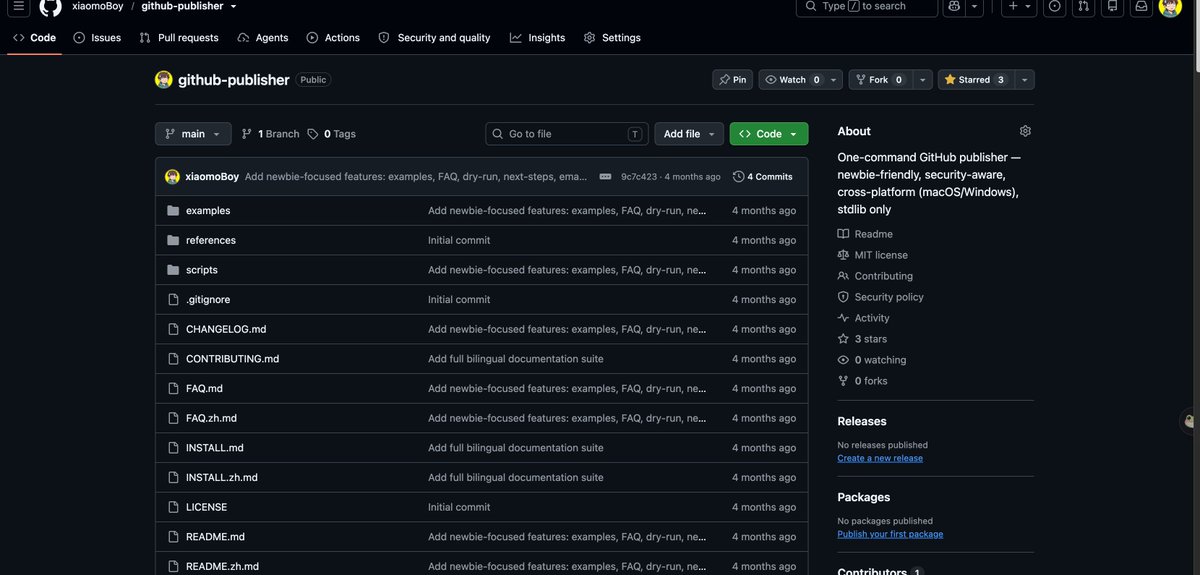Click the commit message ellipsis icon
Image resolution: width=1200 pixels, height=575 pixels.
(605, 176)
